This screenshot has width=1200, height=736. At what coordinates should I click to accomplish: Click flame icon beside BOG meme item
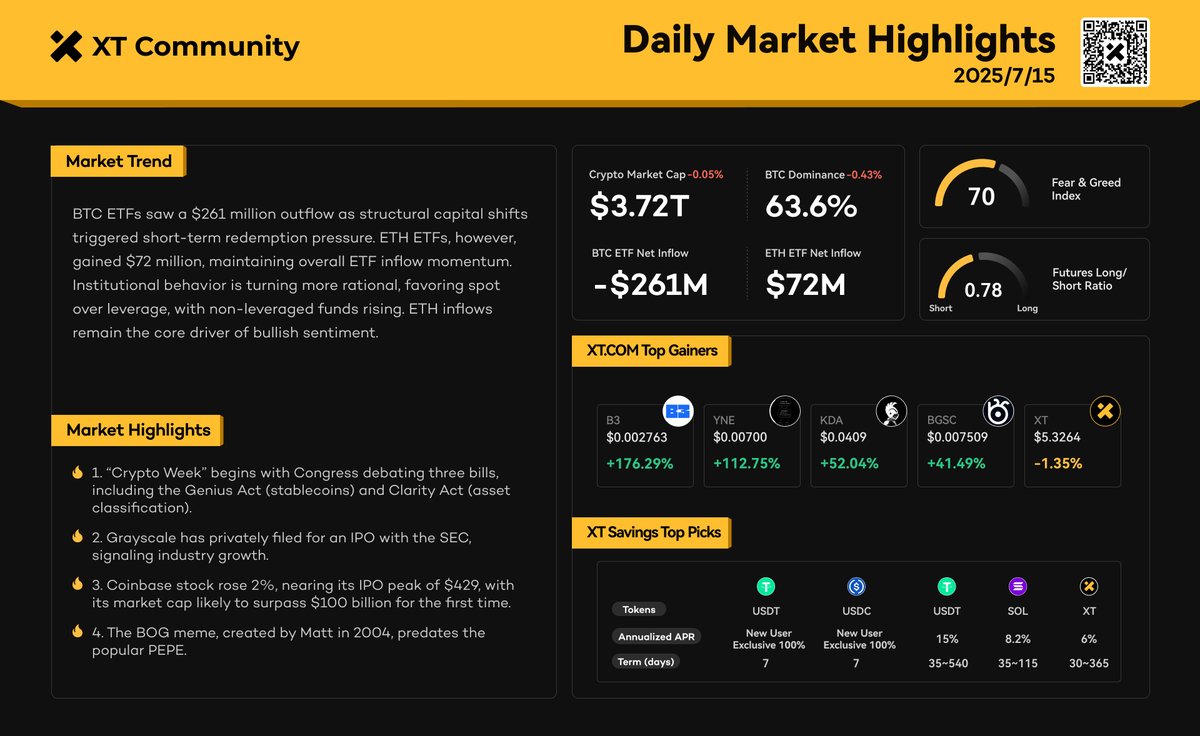pyautogui.click(x=77, y=632)
